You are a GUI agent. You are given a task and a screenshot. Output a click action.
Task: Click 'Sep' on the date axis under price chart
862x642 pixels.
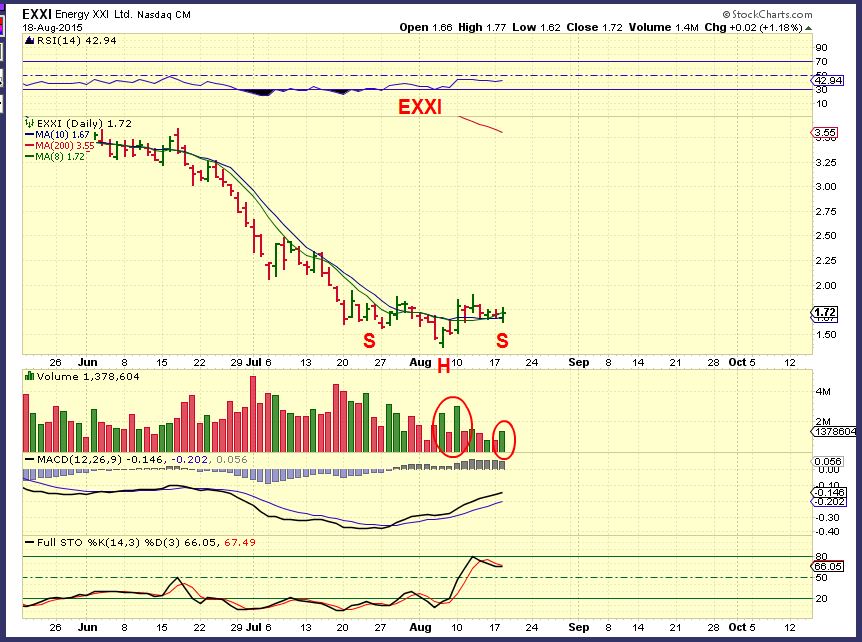click(579, 362)
